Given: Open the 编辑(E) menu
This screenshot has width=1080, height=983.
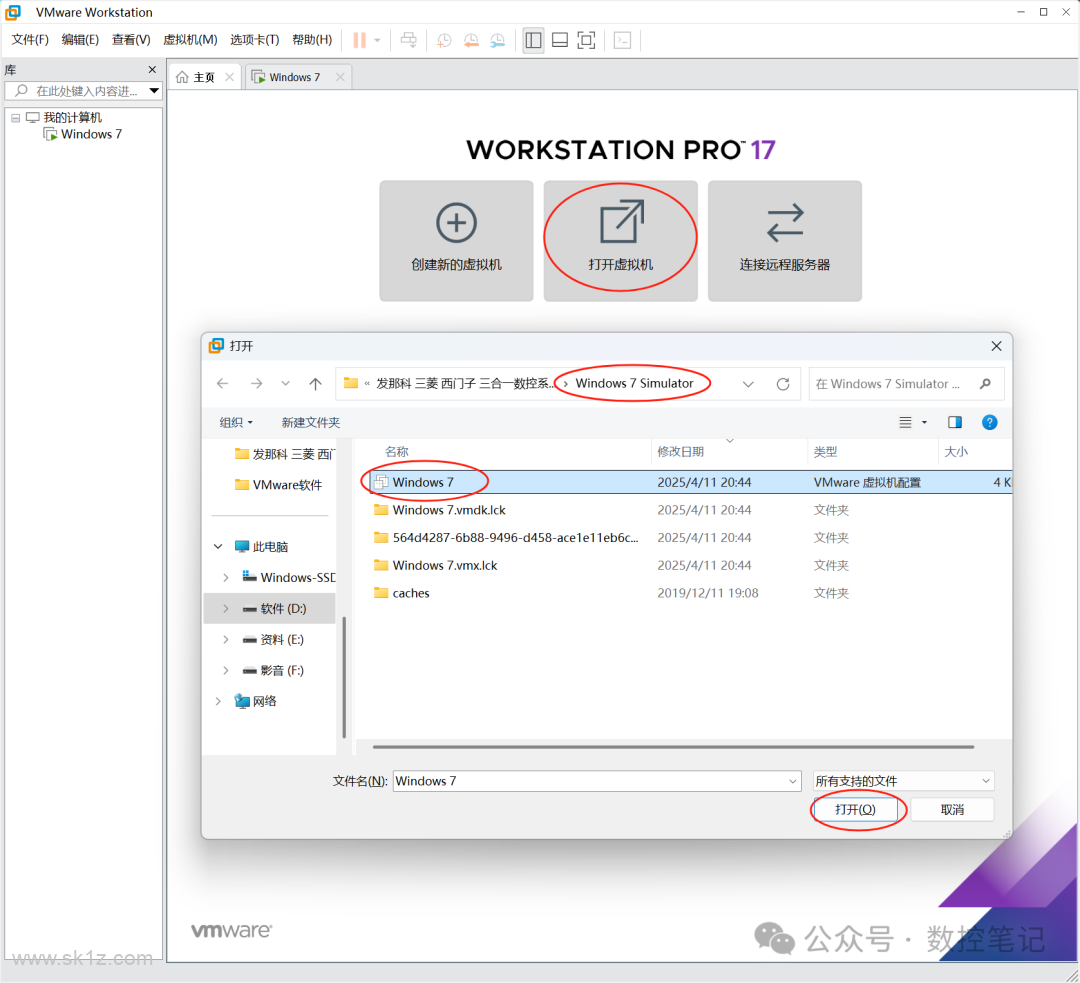Looking at the screenshot, I should 80,39.
